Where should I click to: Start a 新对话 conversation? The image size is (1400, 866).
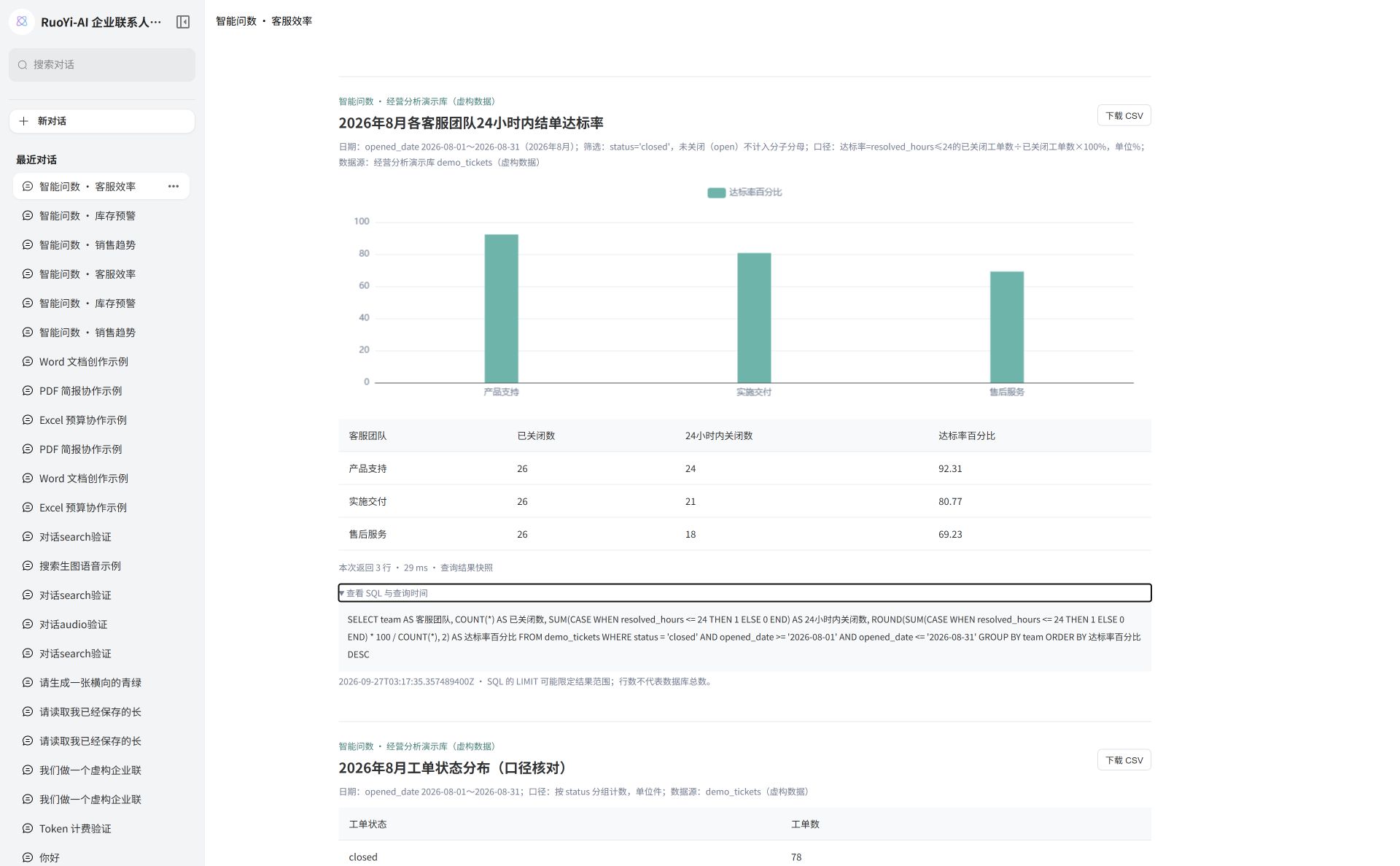pyautogui.click(x=102, y=121)
